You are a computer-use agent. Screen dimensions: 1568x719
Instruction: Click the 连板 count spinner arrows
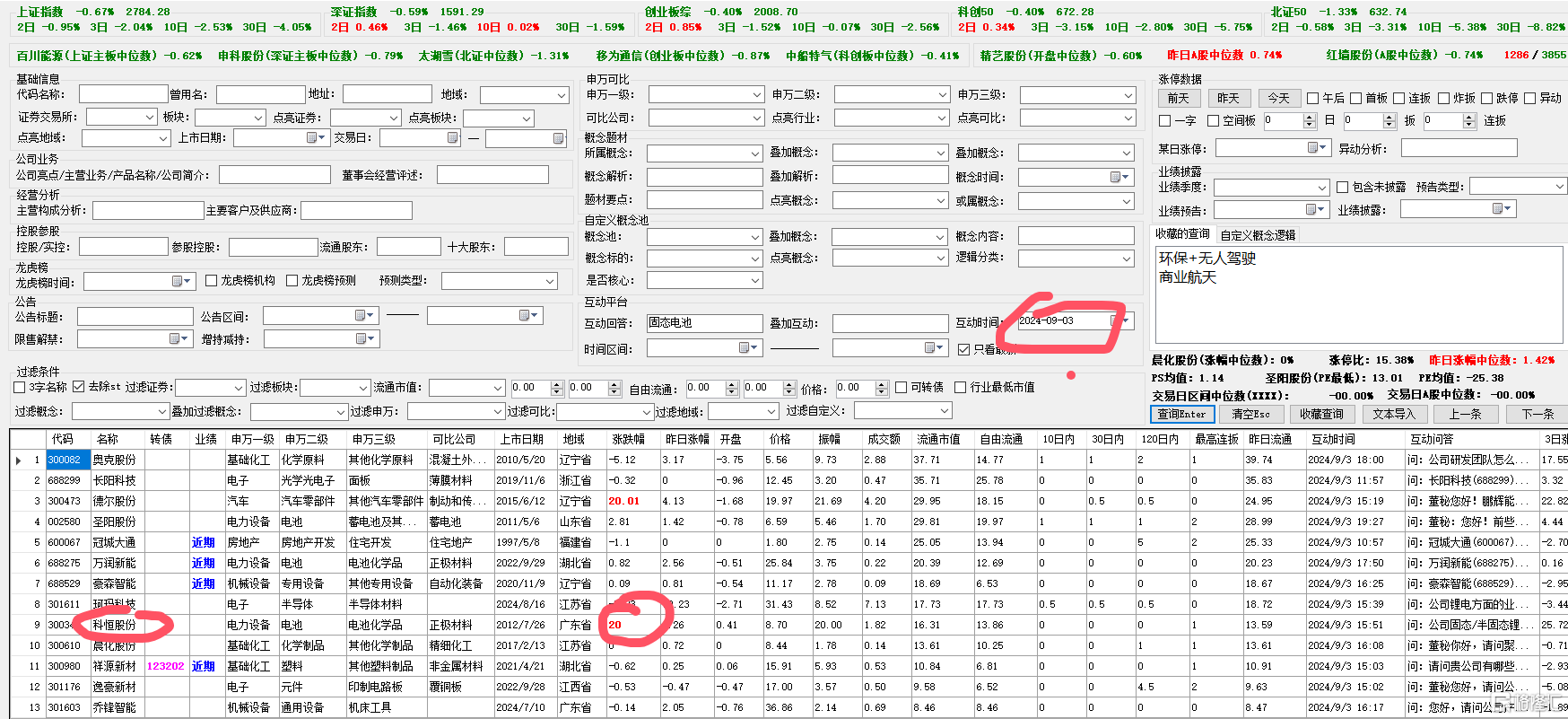[1468, 120]
